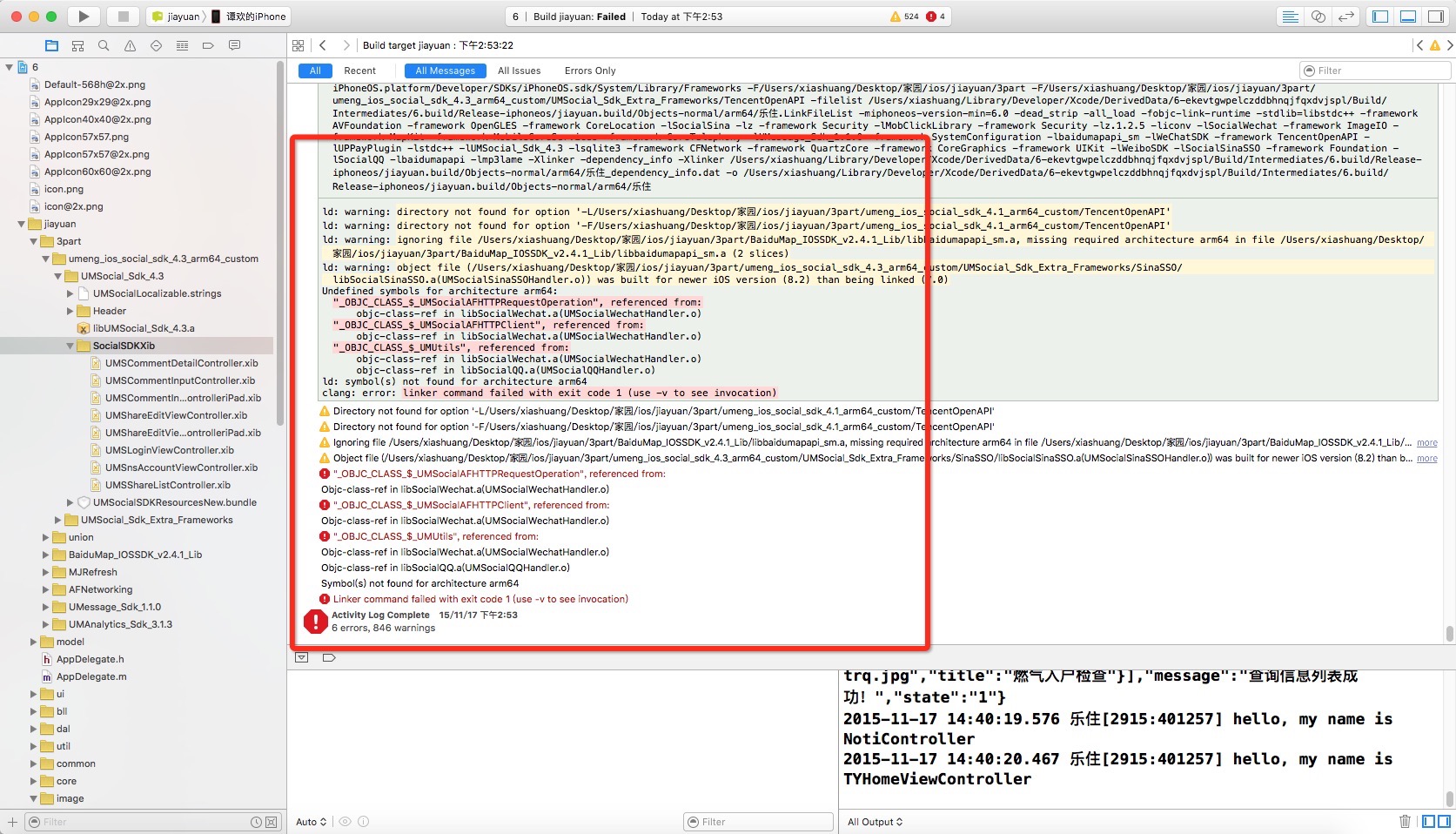Screen dimensions: 1456x834
Task: Toggle the Utilities pane visibility
Action: pos(1435,17)
